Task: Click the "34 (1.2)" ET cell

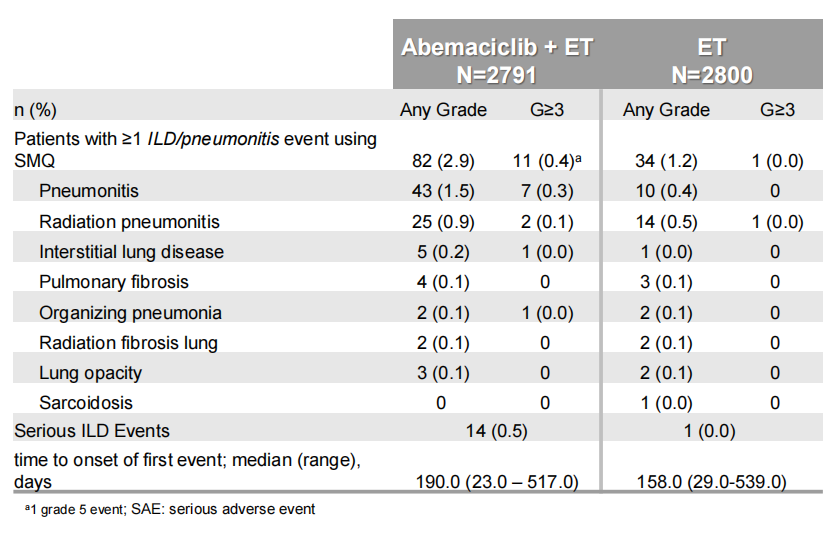Action: [666, 161]
